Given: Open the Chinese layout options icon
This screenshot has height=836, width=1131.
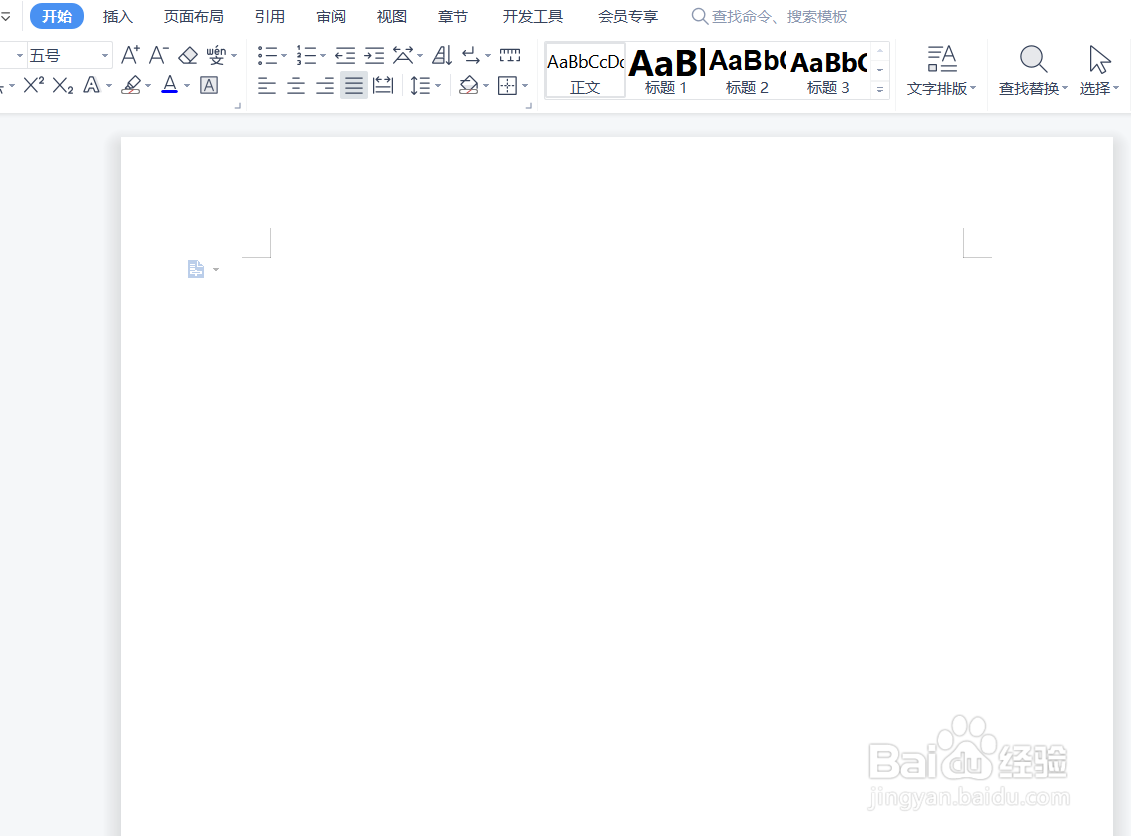Looking at the screenshot, I should (x=403, y=56).
